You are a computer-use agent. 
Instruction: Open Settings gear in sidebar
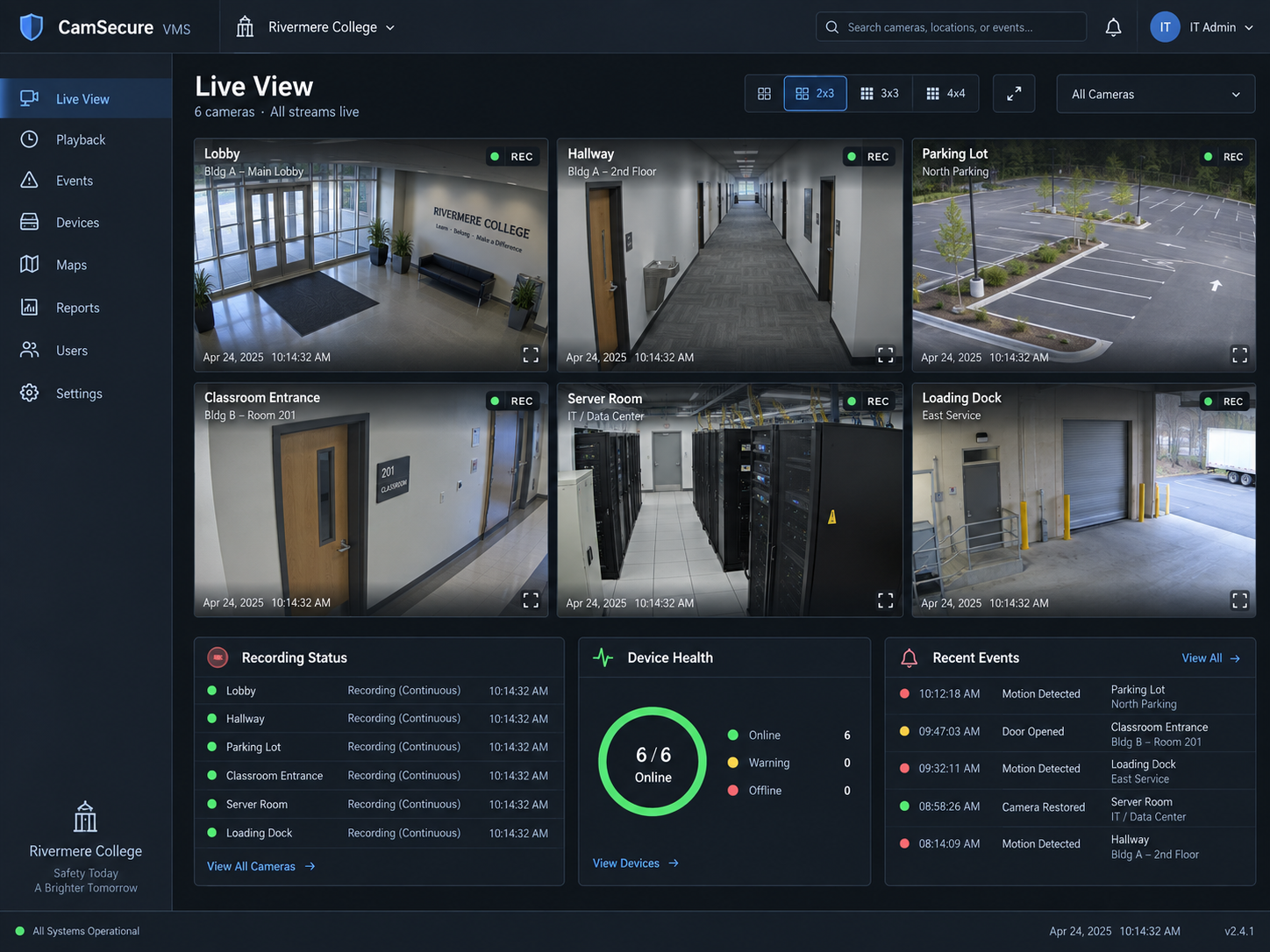click(30, 393)
